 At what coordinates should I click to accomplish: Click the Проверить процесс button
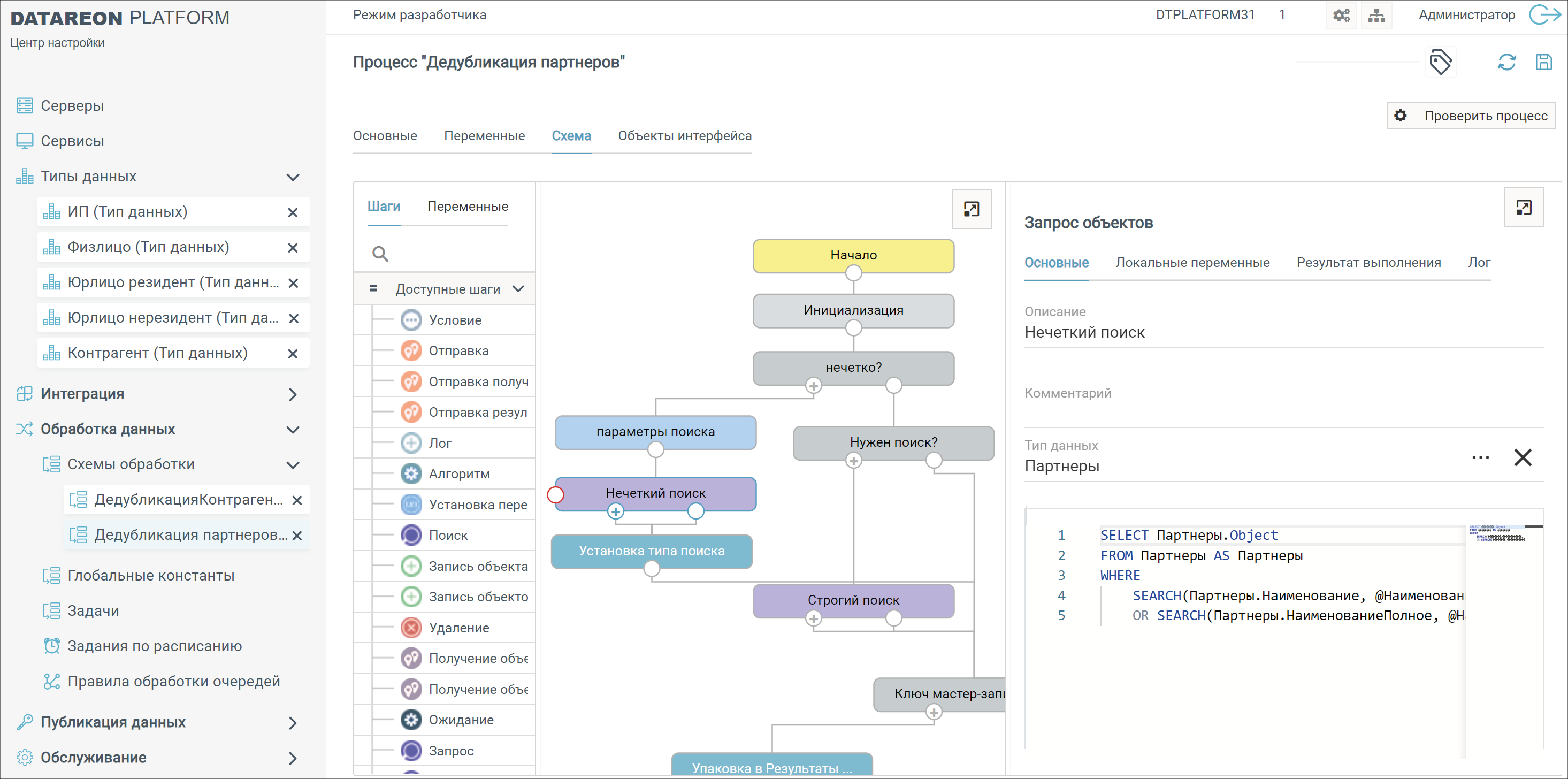1471,116
